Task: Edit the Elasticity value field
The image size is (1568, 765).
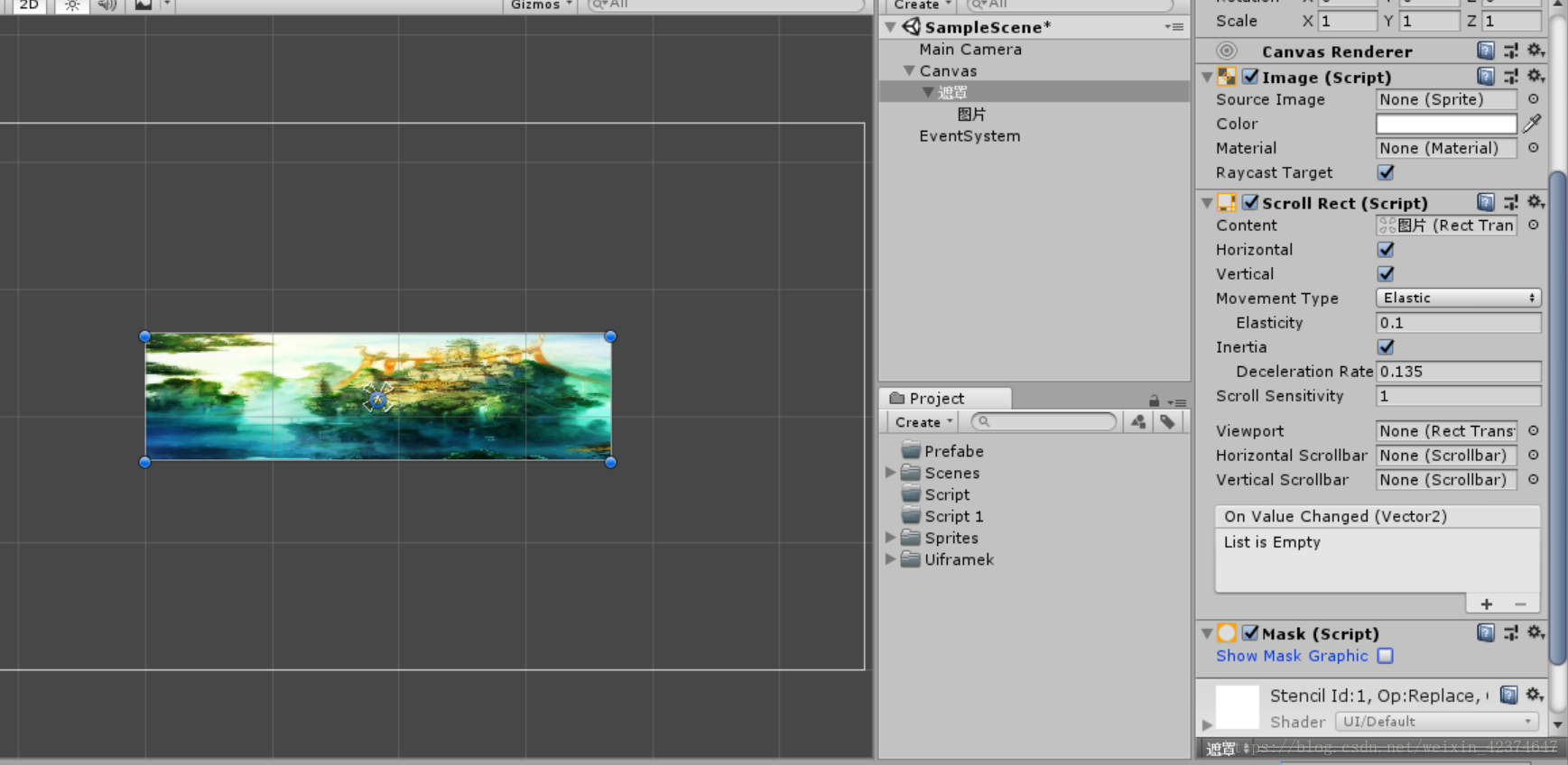Action: tap(1458, 323)
